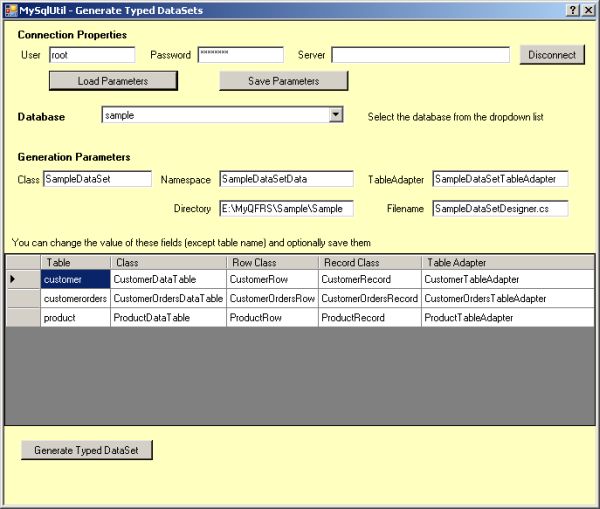Select the customer row header arrow
The height and width of the screenshot is (509, 600).
click(23, 279)
